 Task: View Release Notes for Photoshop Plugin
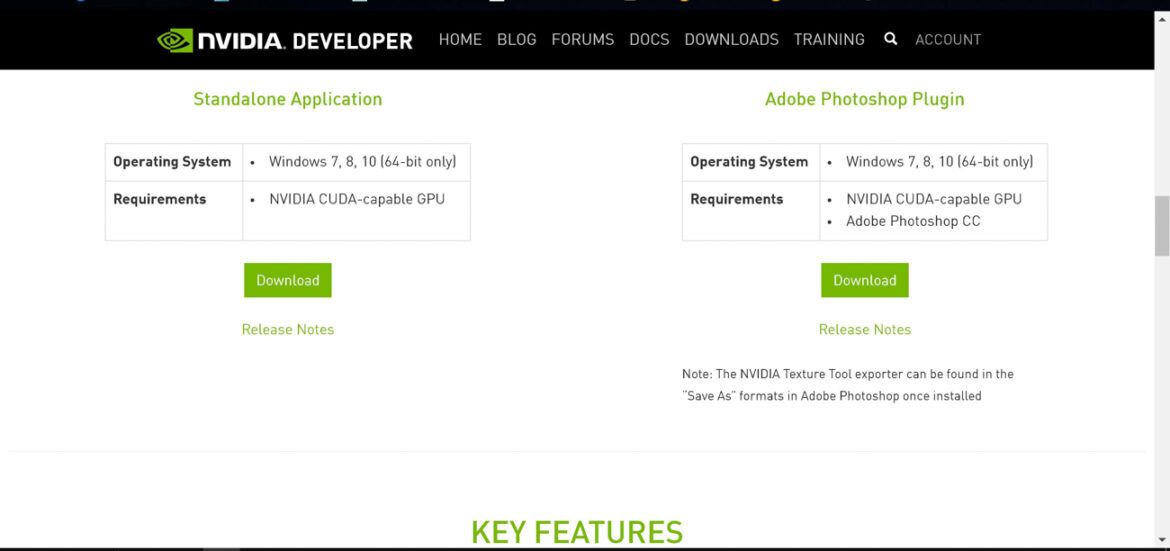coord(864,329)
